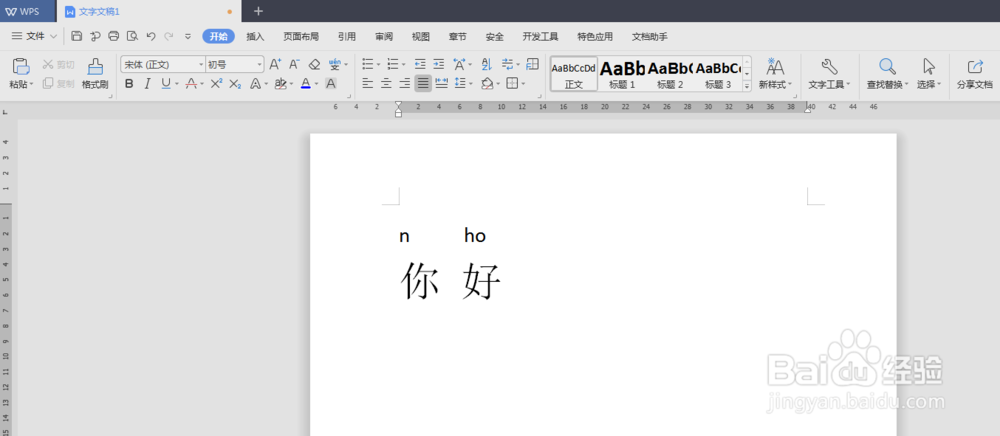Toggle Superscript formatting
The width and height of the screenshot is (1000, 436).
216,84
